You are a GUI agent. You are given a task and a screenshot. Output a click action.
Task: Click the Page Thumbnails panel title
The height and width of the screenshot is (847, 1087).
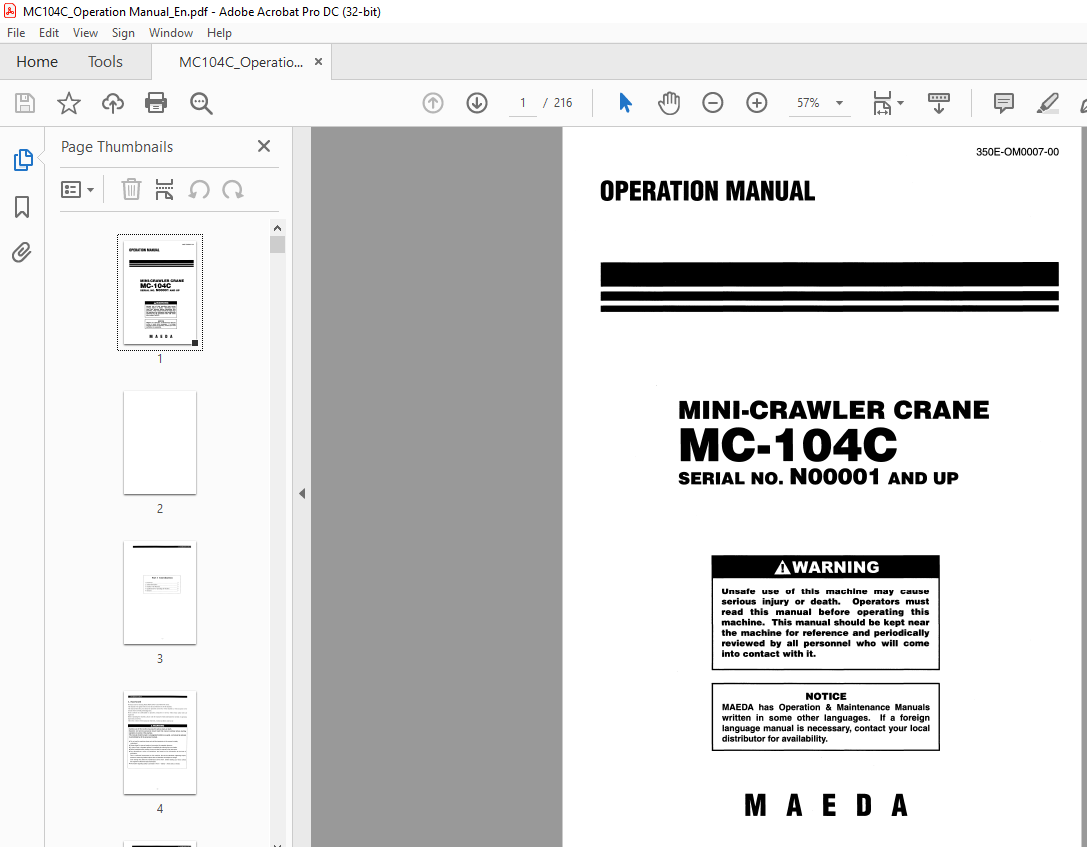coord(117,147)
